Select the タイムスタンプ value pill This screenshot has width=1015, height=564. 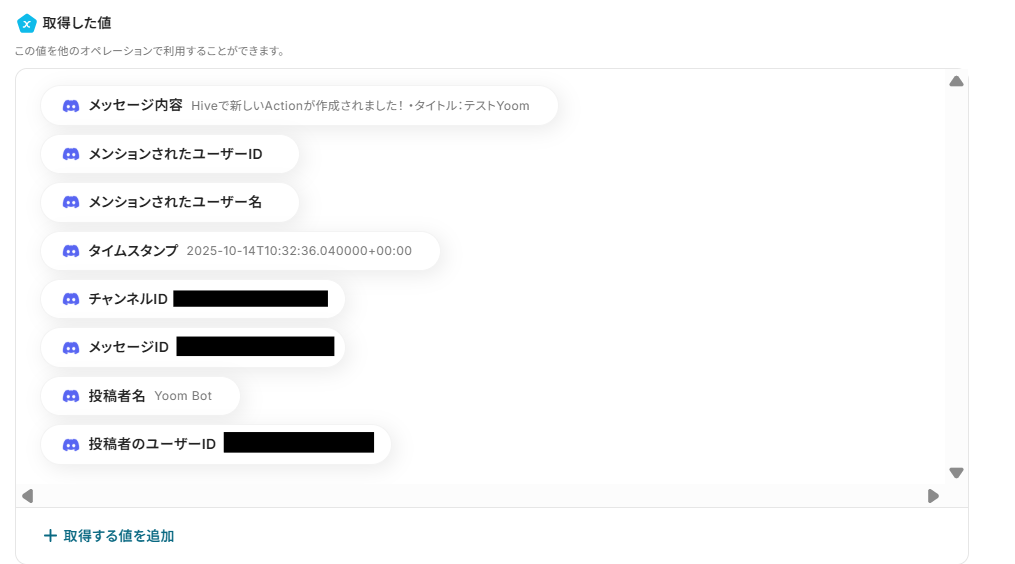click(x=240, y=251)
